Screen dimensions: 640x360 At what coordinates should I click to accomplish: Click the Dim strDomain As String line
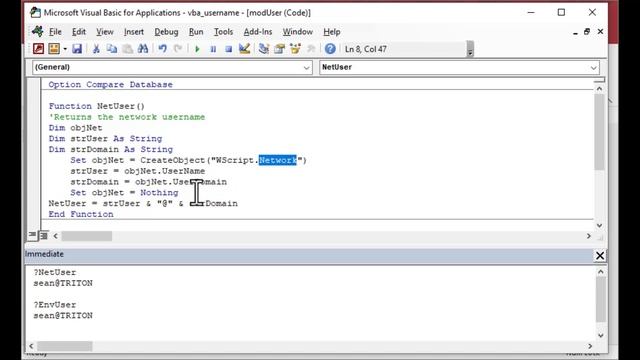pyautogui.click(x=111, y=149)
